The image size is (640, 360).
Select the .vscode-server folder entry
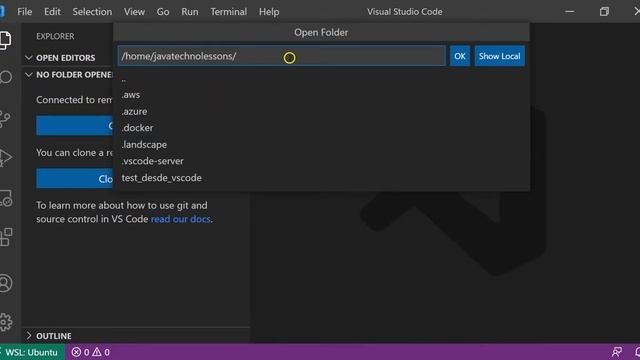pos(321,161)
